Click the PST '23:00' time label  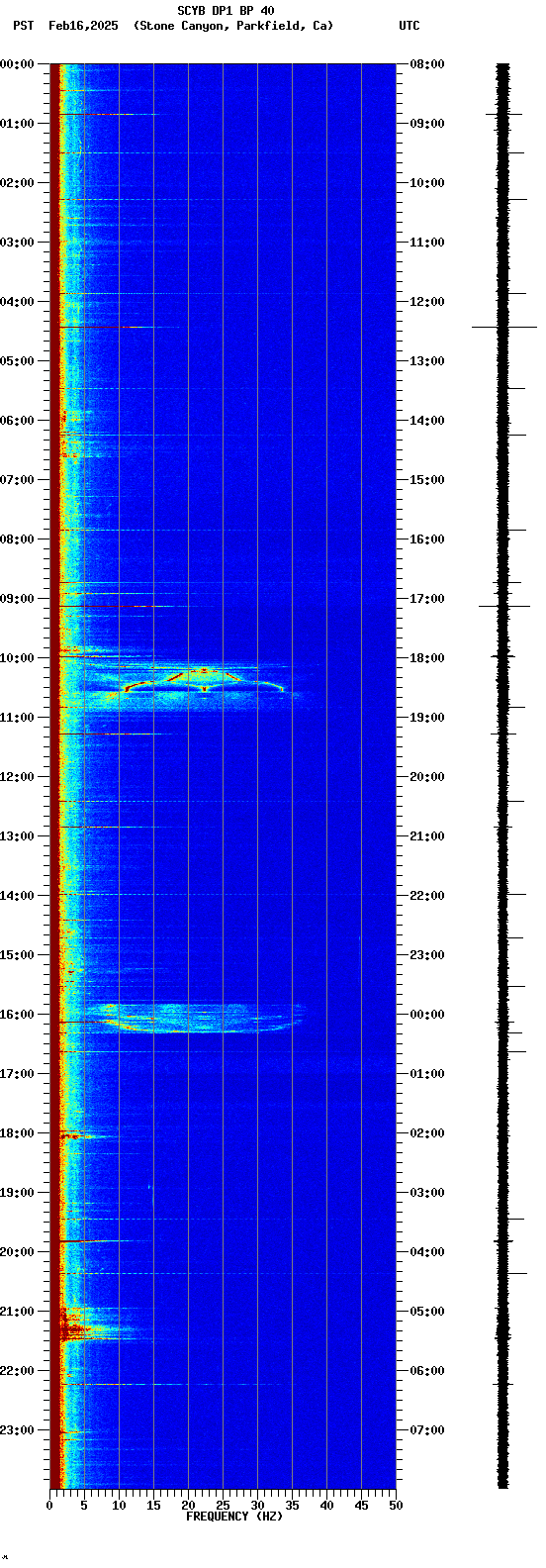pos(17,1430)
